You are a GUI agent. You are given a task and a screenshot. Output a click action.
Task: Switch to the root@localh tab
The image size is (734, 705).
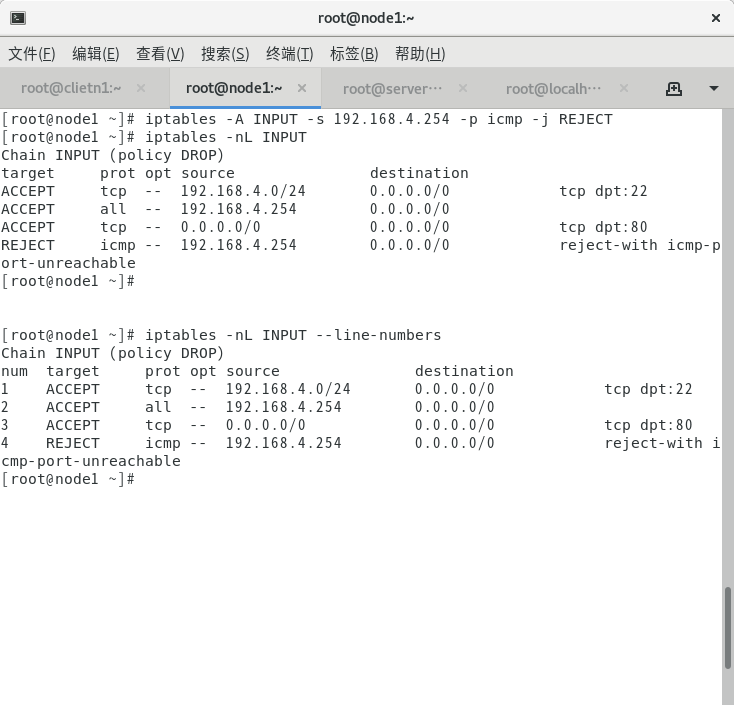pyautogui.click(x=553, y=88)
